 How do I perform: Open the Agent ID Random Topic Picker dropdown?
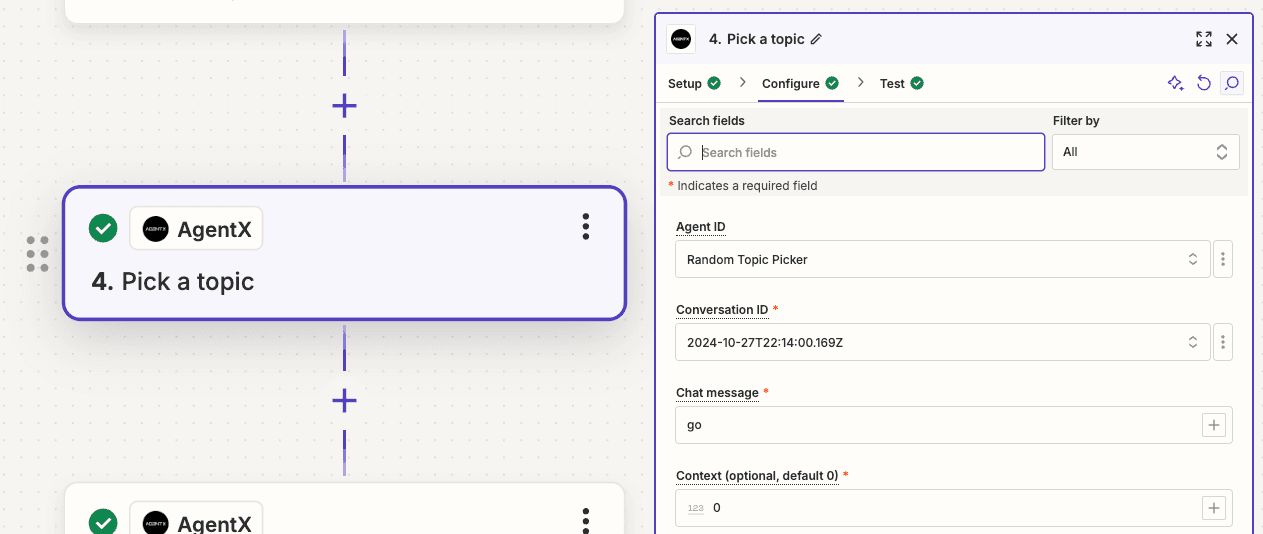point(943,259)
